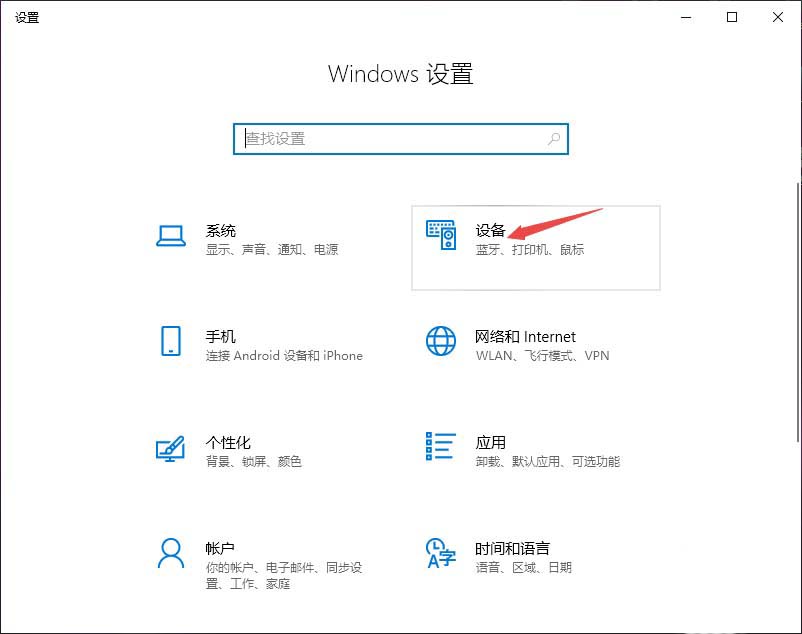This screenshot has height=634, width=802.
Task: Click the 卸载、默认应用、可选功能 description
Action: pos(548,462)
